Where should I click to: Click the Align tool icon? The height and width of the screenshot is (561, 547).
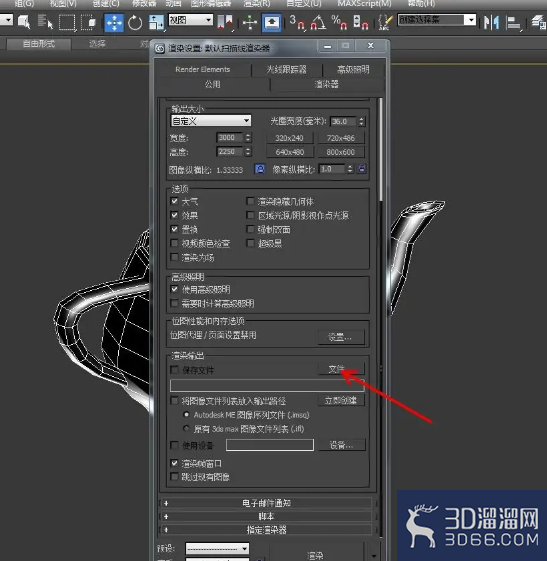click(x=513, y=23)
